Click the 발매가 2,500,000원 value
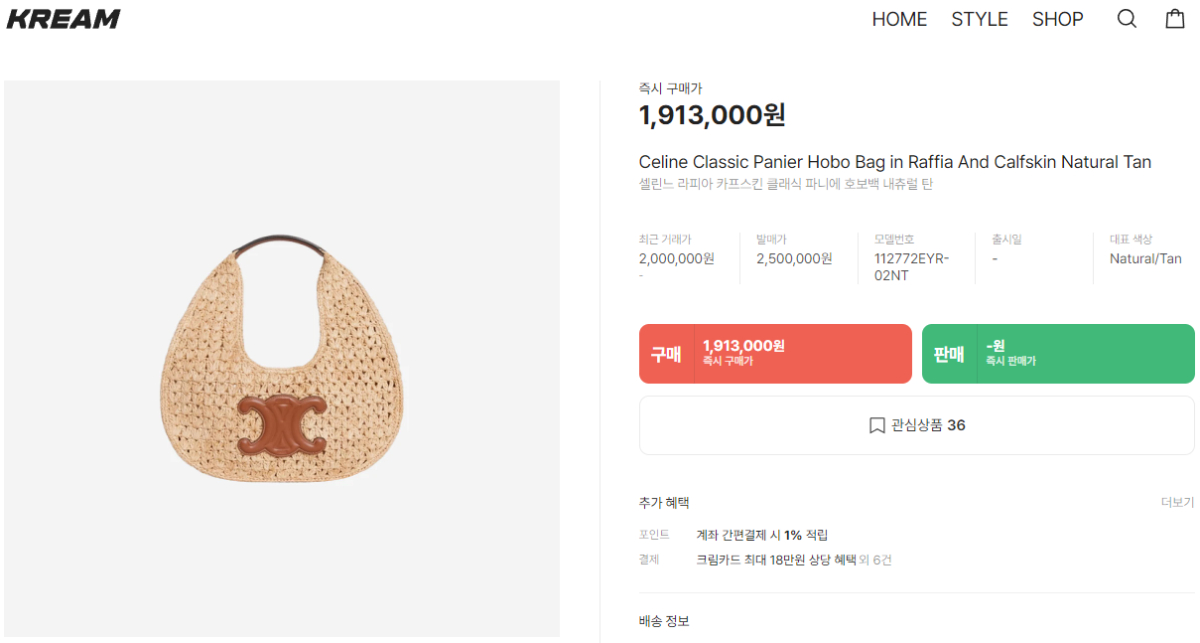This screenshot has height=643, width=1200. tap(794, 259)
